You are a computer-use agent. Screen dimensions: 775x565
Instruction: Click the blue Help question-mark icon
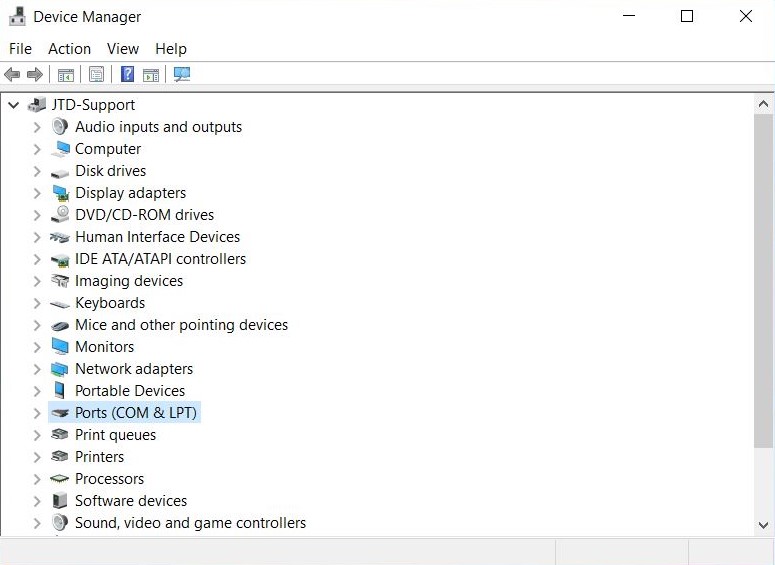128,74
